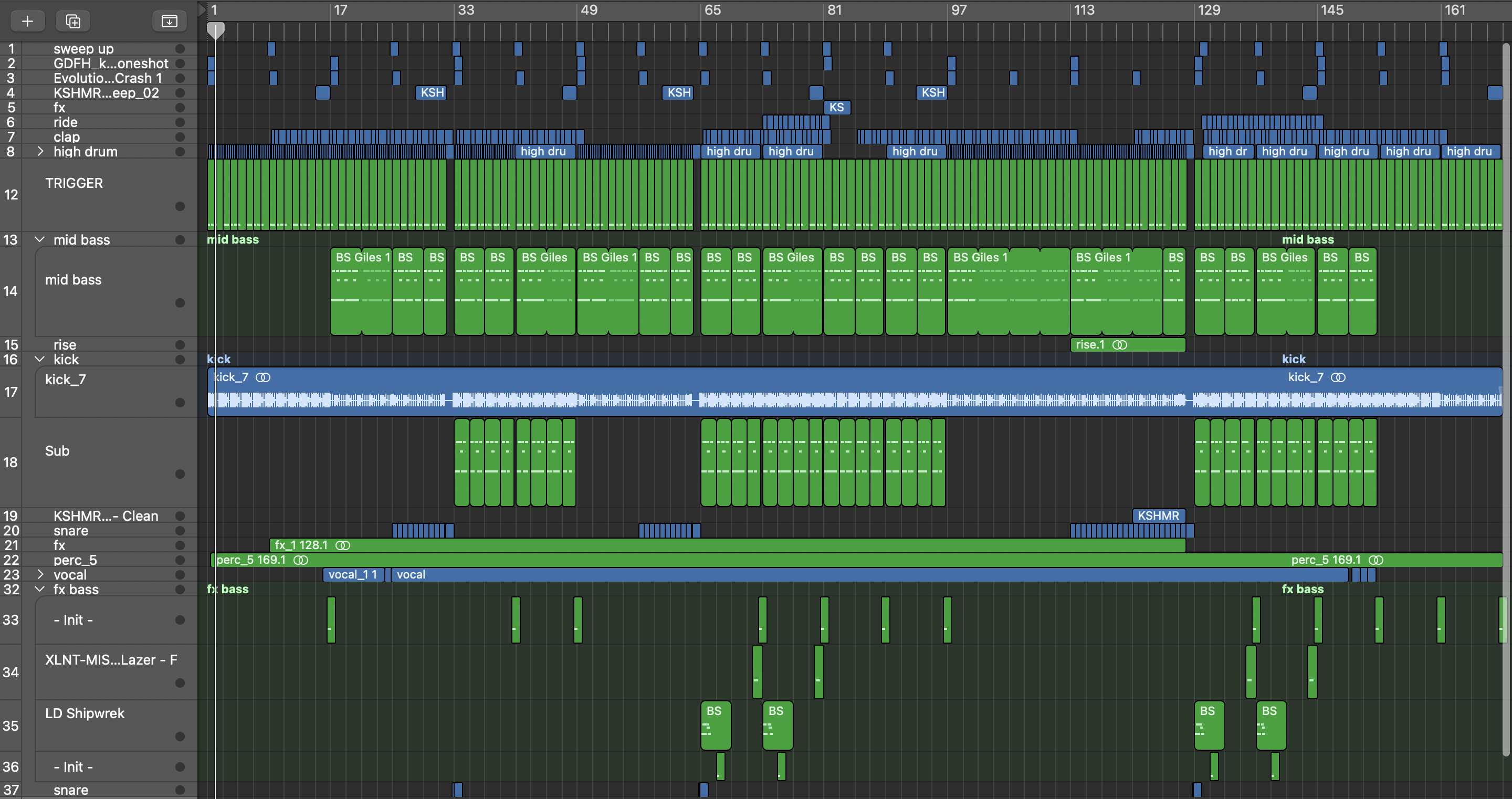
Task: Toggle the dot on Sub track
Action: pos(180,474)
